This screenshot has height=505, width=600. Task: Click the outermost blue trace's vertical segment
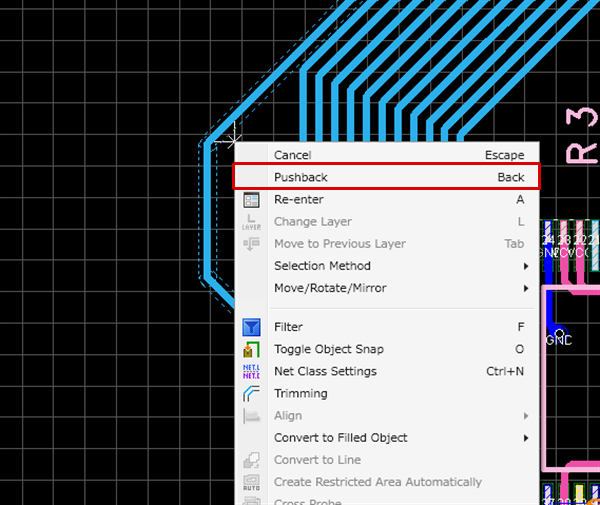click(207, 210)
